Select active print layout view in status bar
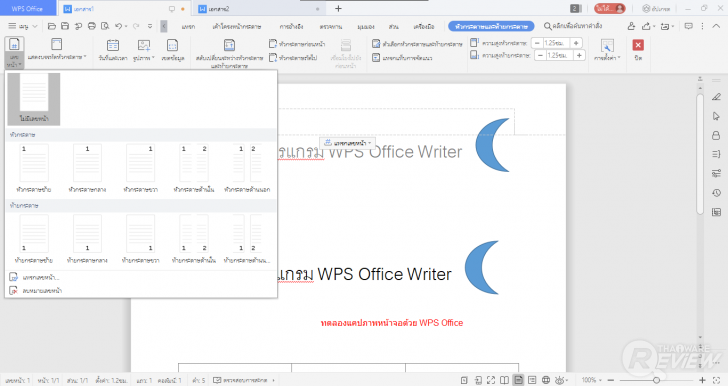This screenshot has height=386, width=728. (x=518, y=380)
